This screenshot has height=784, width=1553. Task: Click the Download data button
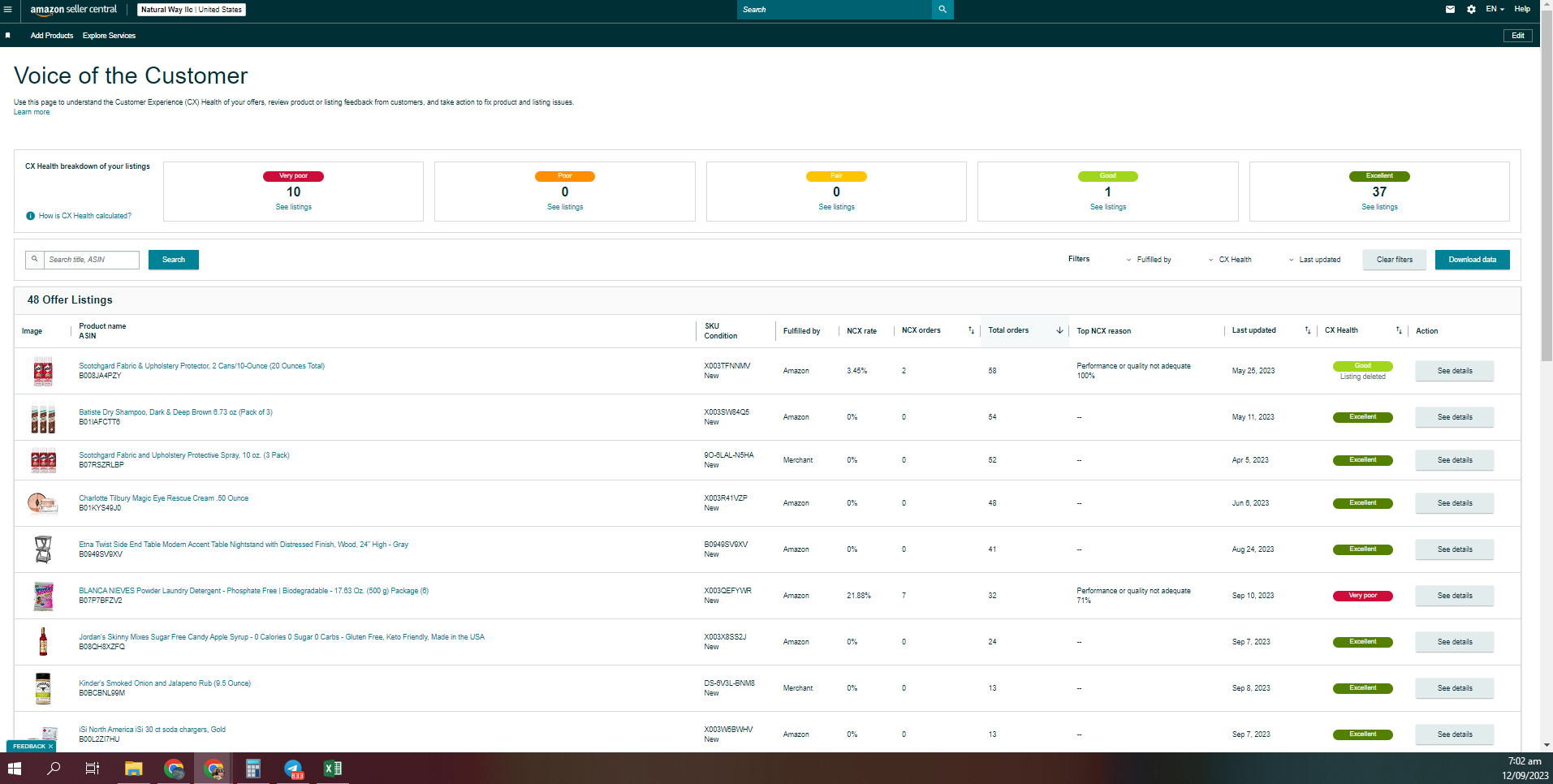(x=1473, y=260)
